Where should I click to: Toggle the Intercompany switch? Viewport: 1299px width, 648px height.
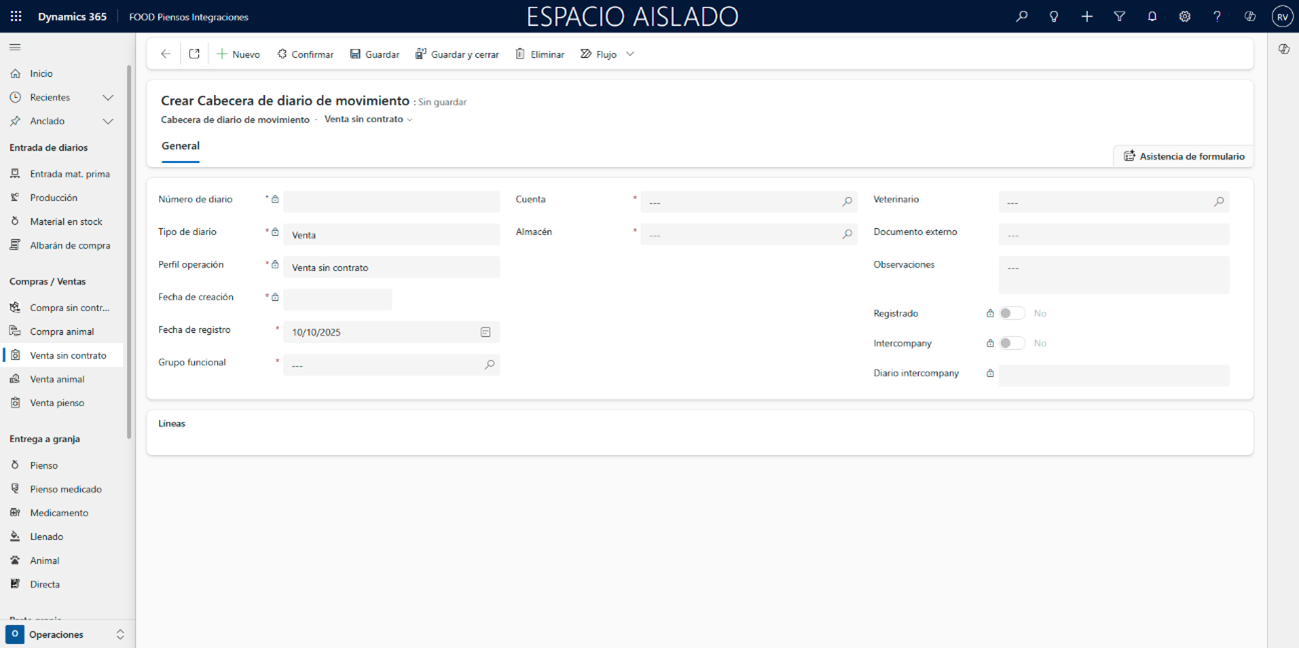(x=1012, y=343)
